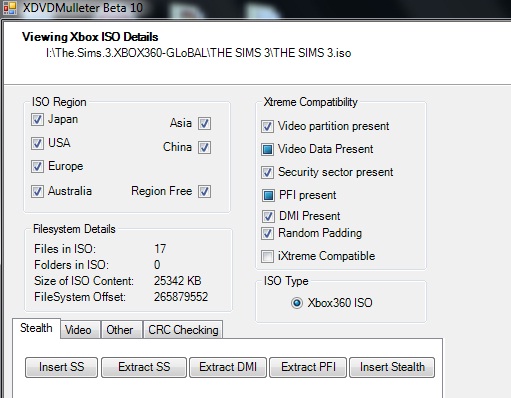This screenshot has width=511, height=398.
Task: Toggle Video partition present checkbox
Action: [x=267, y=127]
